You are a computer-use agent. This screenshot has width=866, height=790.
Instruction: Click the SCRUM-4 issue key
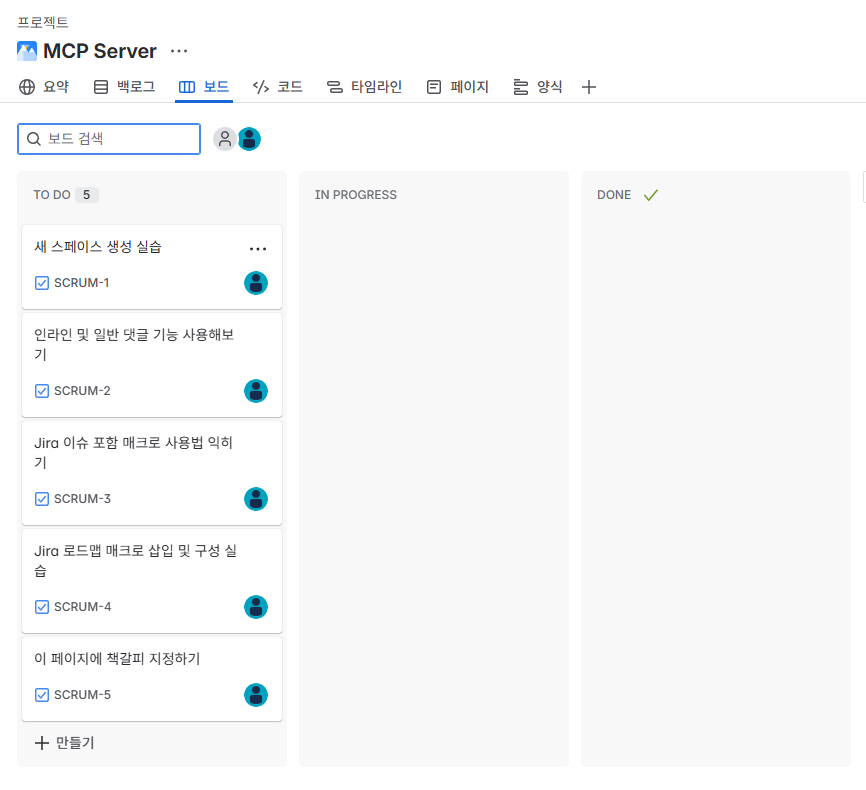[82, 607]
